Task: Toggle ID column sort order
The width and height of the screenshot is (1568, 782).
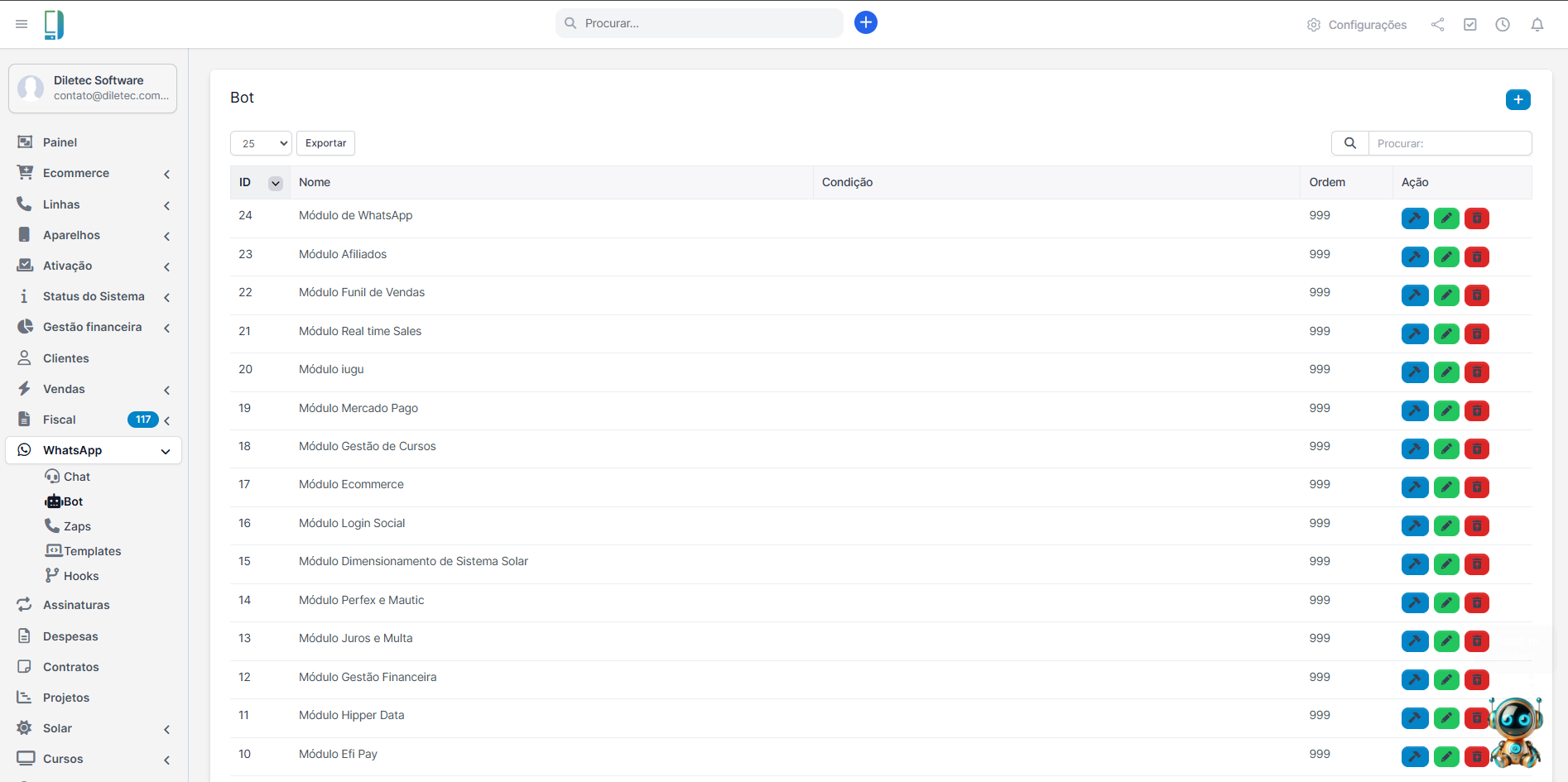Action: click(276, 184)
